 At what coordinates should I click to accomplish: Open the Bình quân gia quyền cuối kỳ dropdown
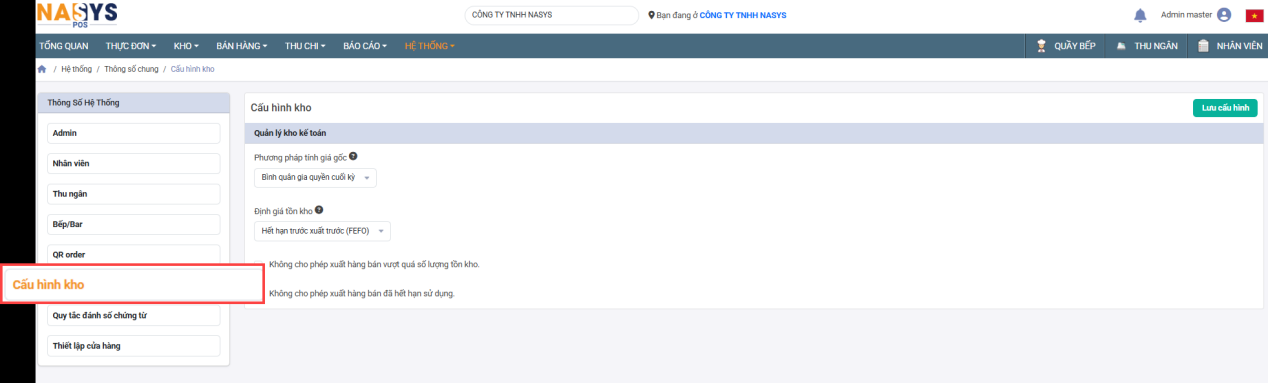click(315, 177)
